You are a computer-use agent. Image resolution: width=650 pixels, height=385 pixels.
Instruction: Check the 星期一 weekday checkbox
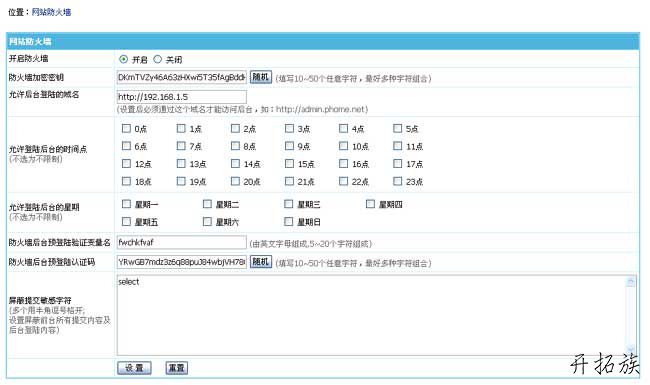(126, 204)
